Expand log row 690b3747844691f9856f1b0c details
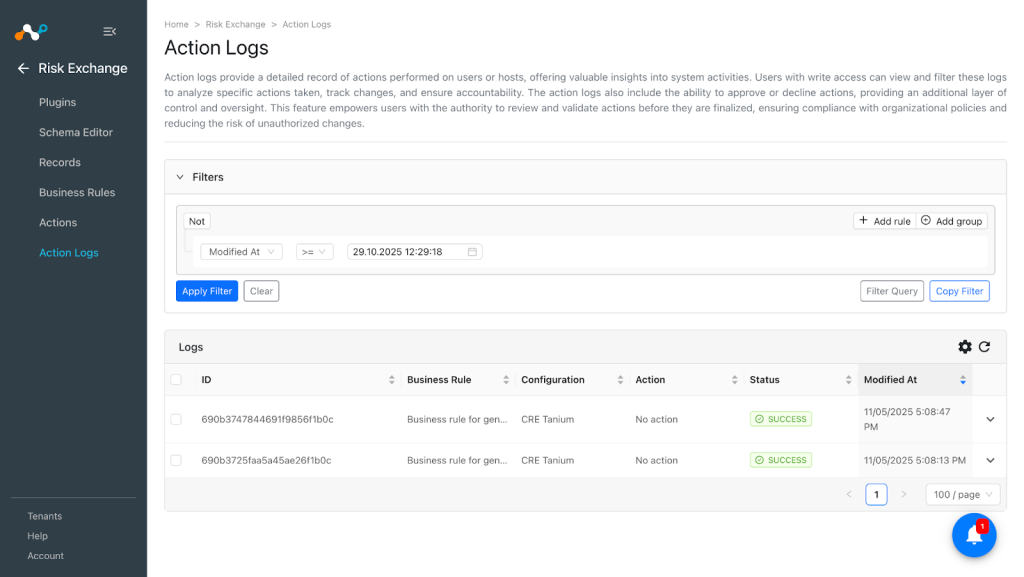1024x577 pixels. tap(990, 420)
